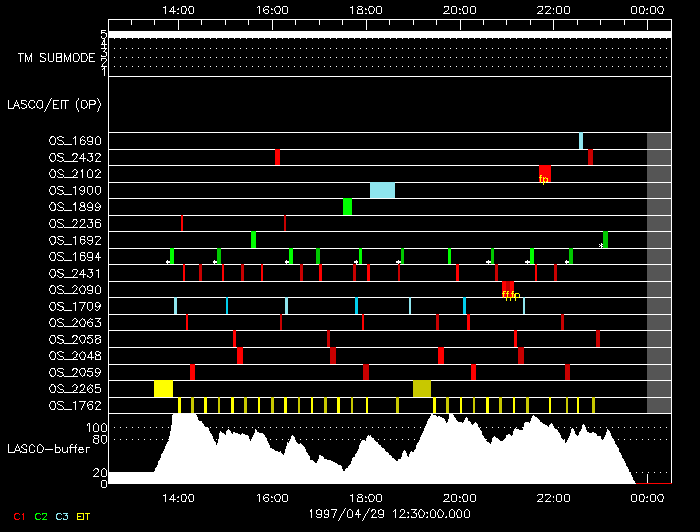Viewport: 700px width, 532px height.
Task: Click the OS_1762 row label
Action: coord(74,405)
